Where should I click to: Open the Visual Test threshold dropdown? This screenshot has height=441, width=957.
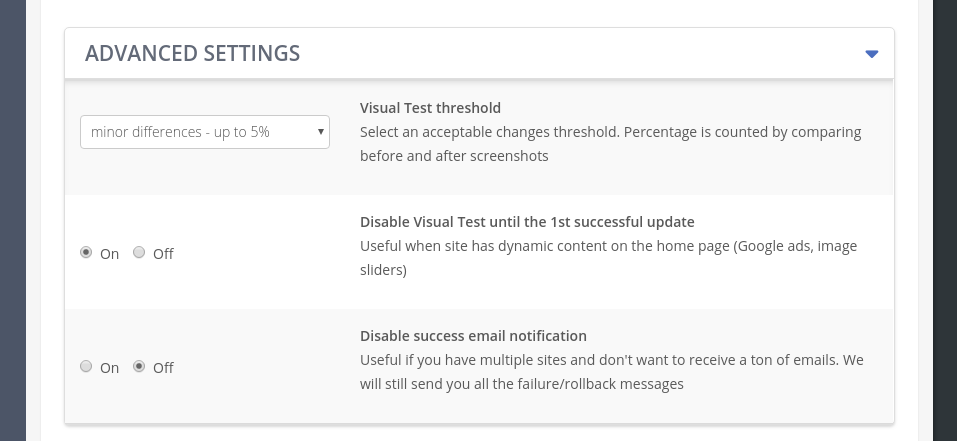(204, 132)
